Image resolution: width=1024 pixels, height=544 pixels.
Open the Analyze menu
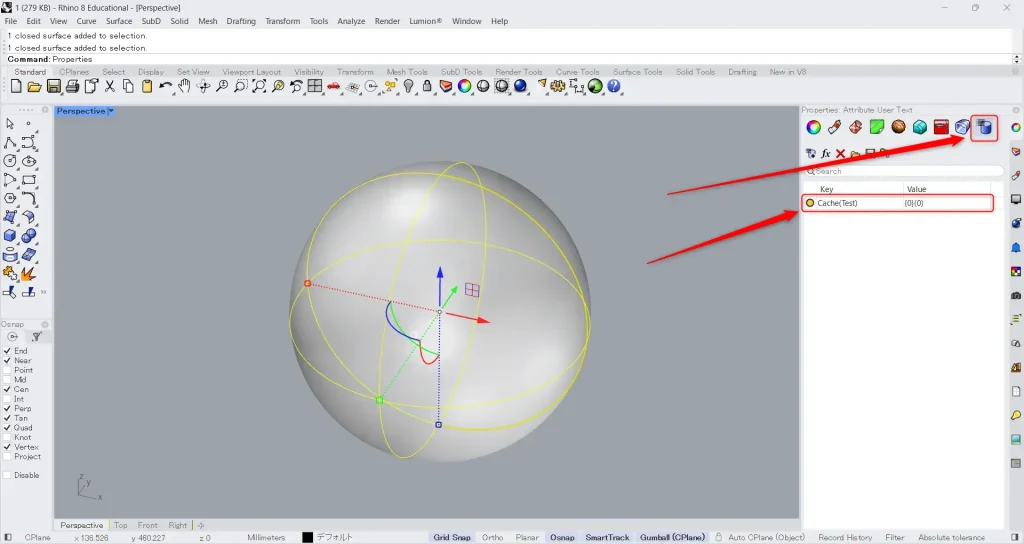click(351, 21)
